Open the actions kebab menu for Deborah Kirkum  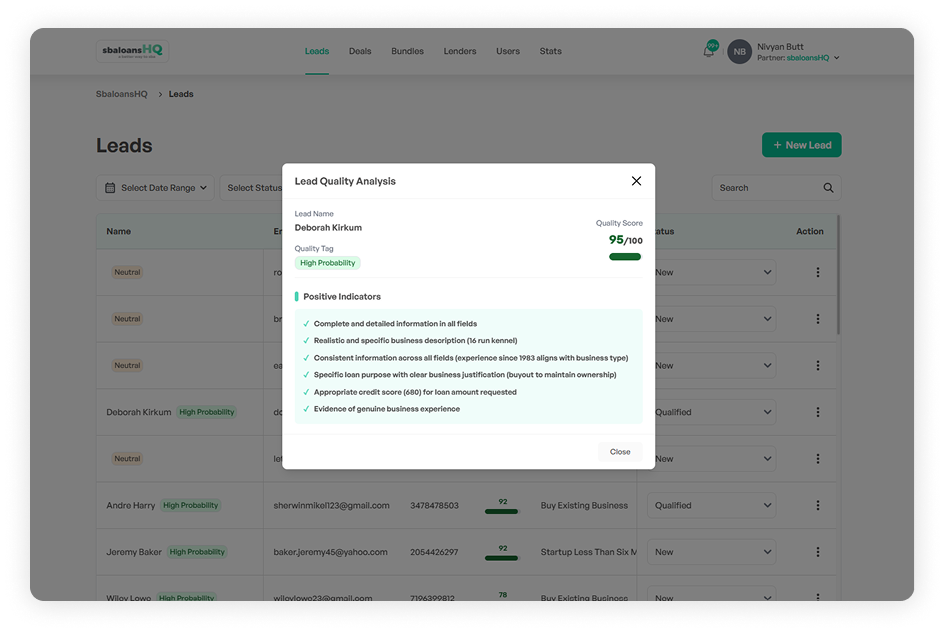pos(817,411)
